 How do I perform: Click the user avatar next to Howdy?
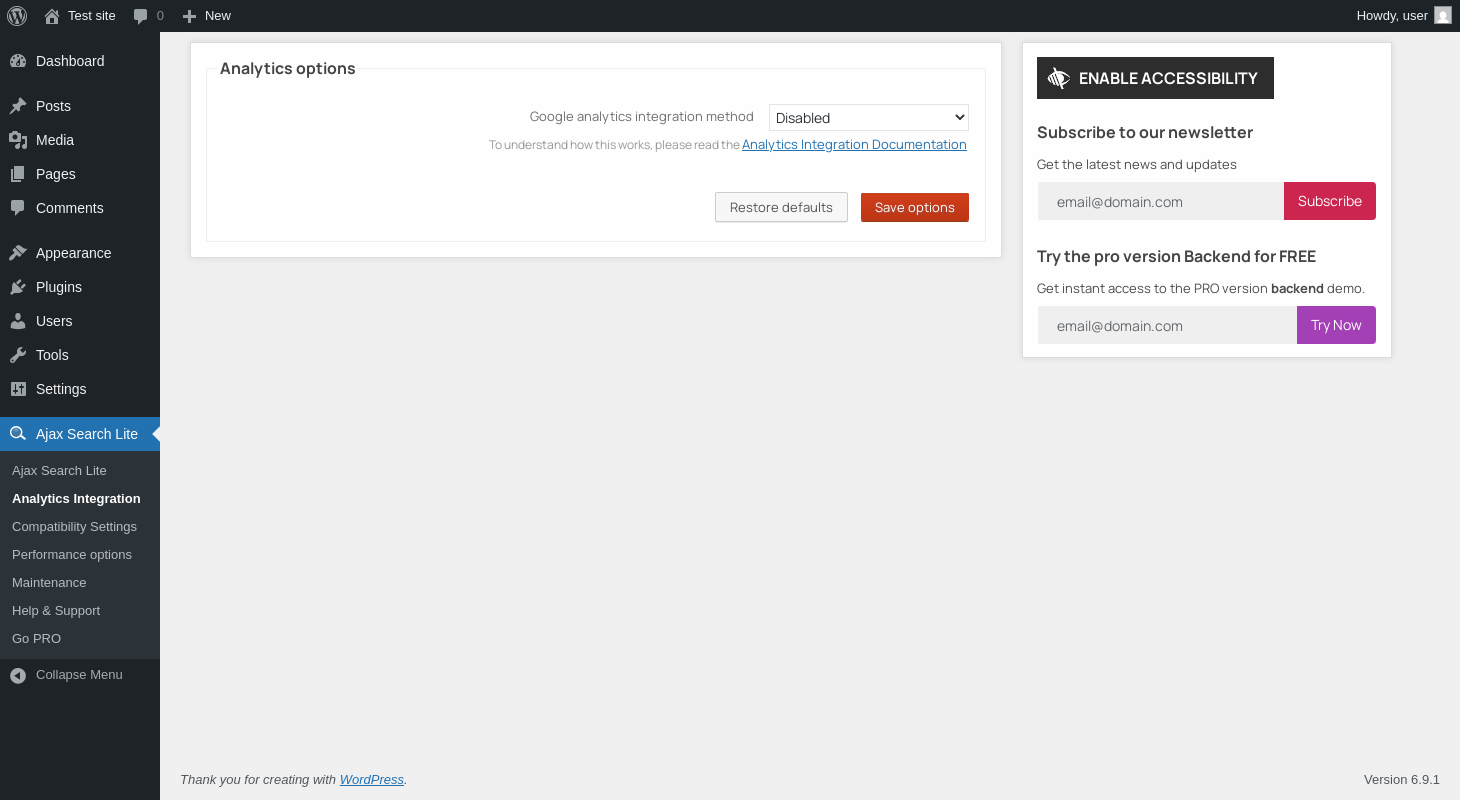(1442, 15)
